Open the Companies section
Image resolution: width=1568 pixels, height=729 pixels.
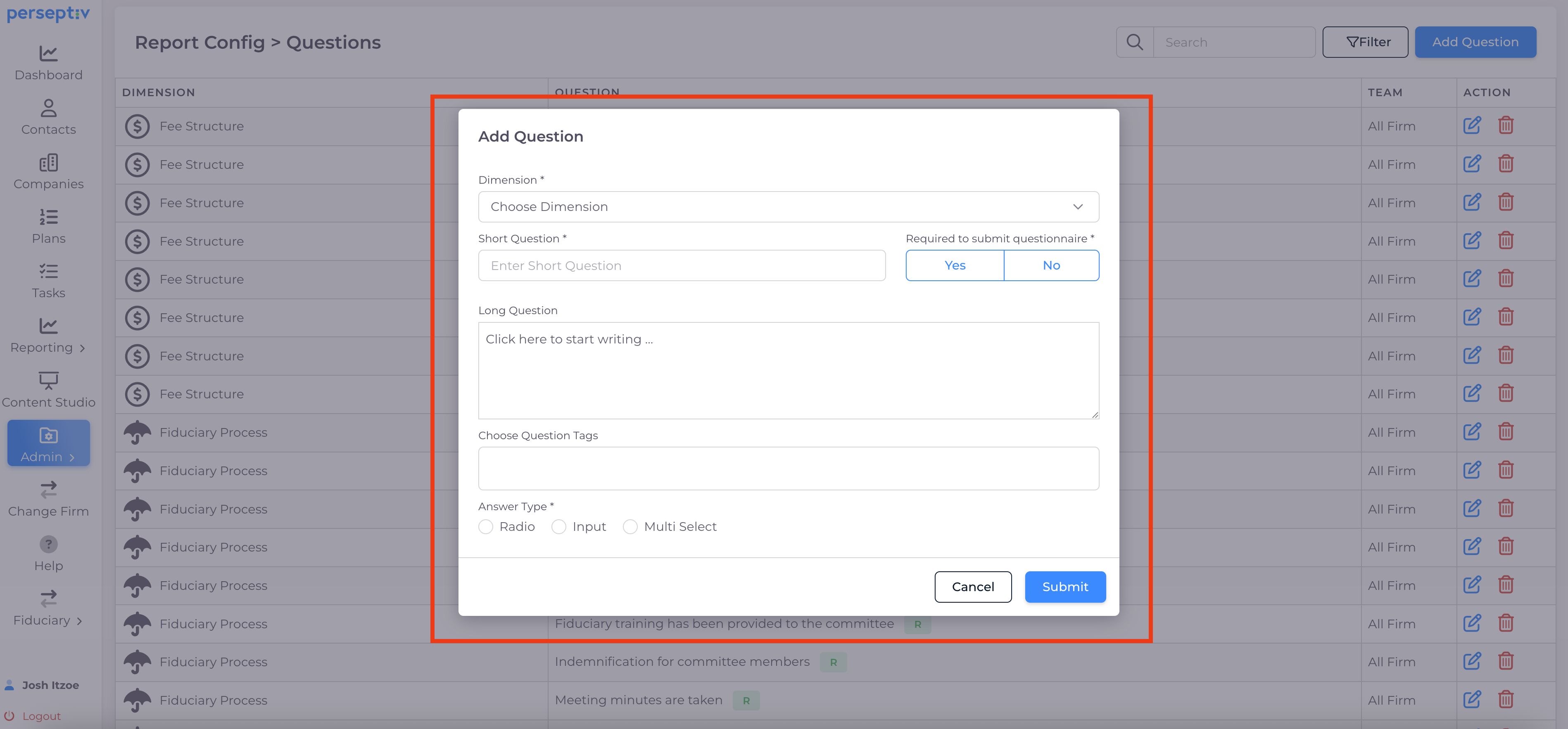point(48,172)
